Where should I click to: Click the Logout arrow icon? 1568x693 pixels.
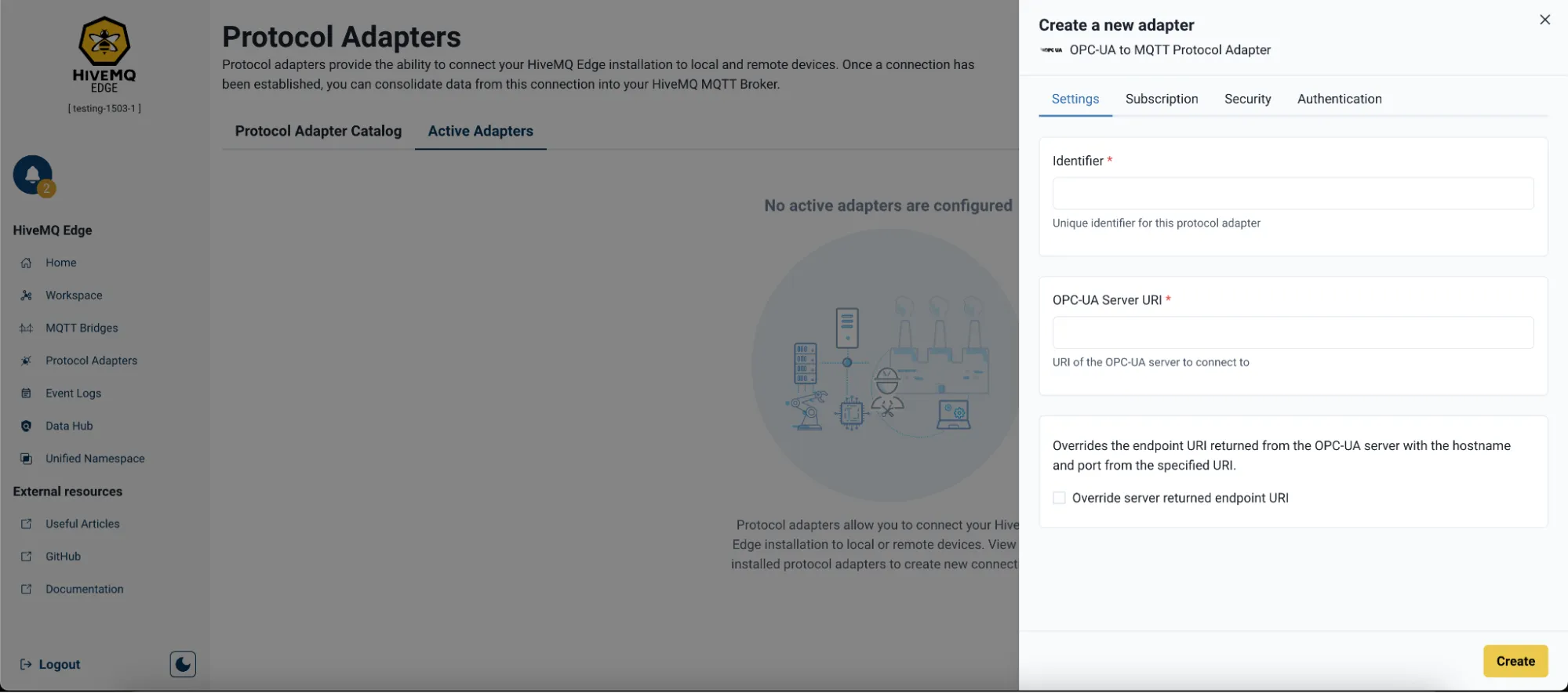pos(26,665)
